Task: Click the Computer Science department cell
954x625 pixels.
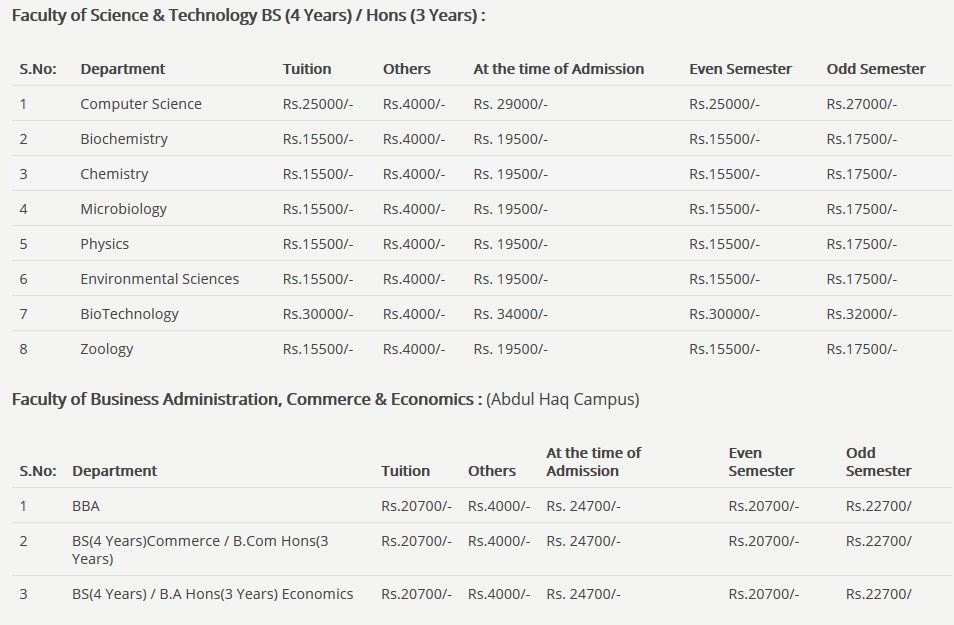Action: [x=141, y=104]
